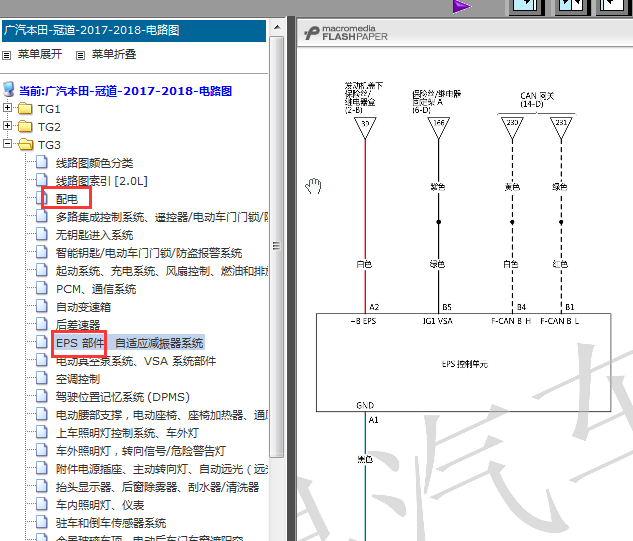Click 菜单折叠 to collapse all menus

[x=114, y=54]
